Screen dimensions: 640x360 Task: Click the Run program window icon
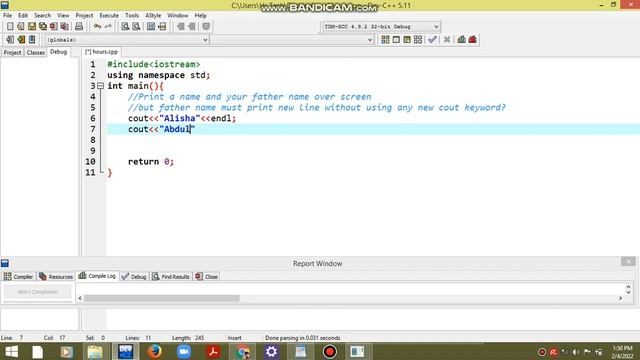396,40
